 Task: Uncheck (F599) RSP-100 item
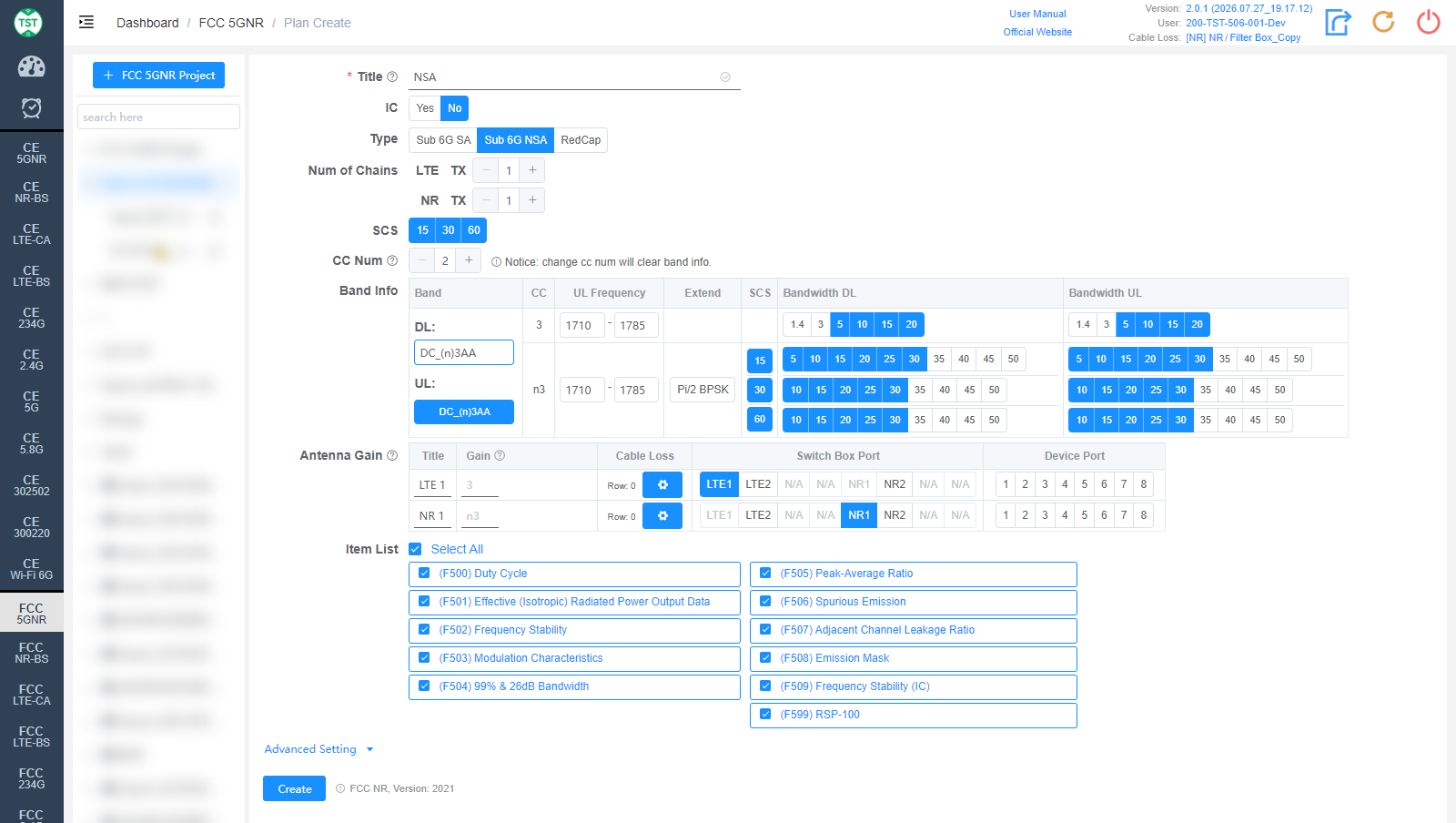coord(765,715)
